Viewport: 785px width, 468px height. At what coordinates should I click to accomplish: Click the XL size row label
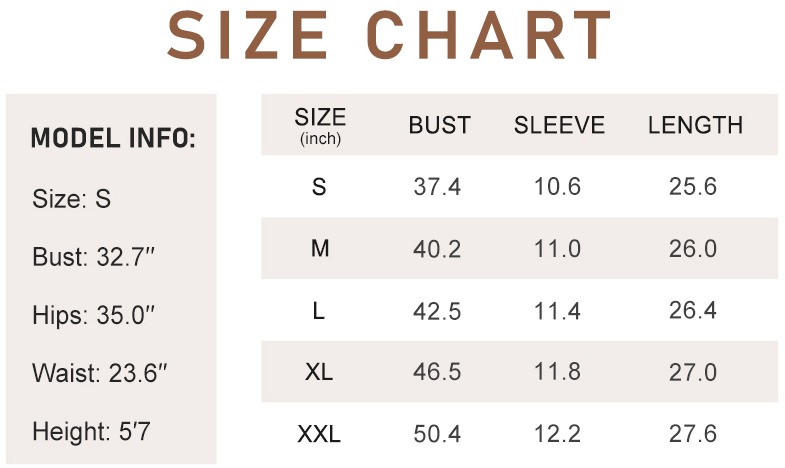click(x=319, y=373)
